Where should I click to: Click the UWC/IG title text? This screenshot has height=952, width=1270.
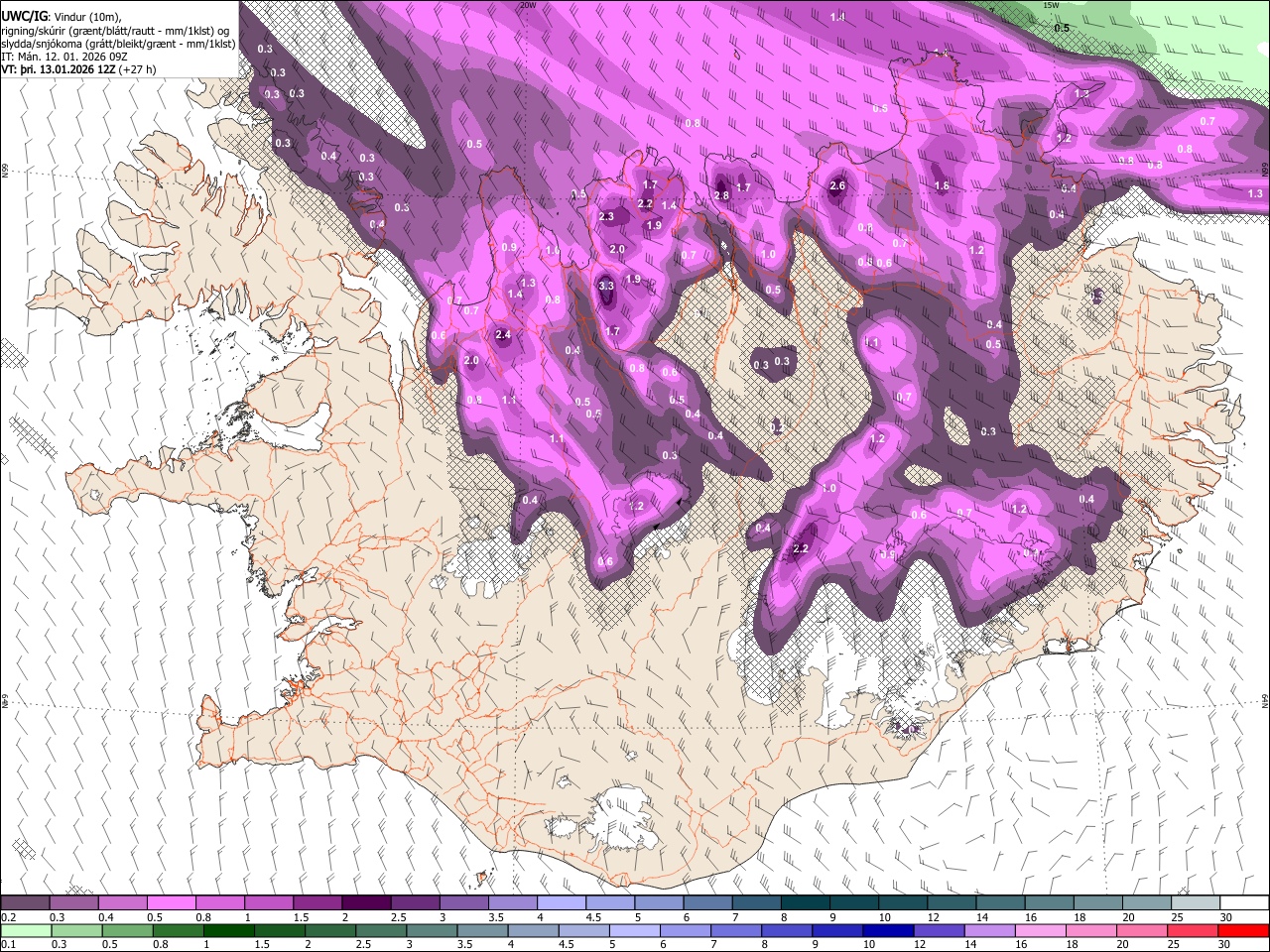(24, 16)
